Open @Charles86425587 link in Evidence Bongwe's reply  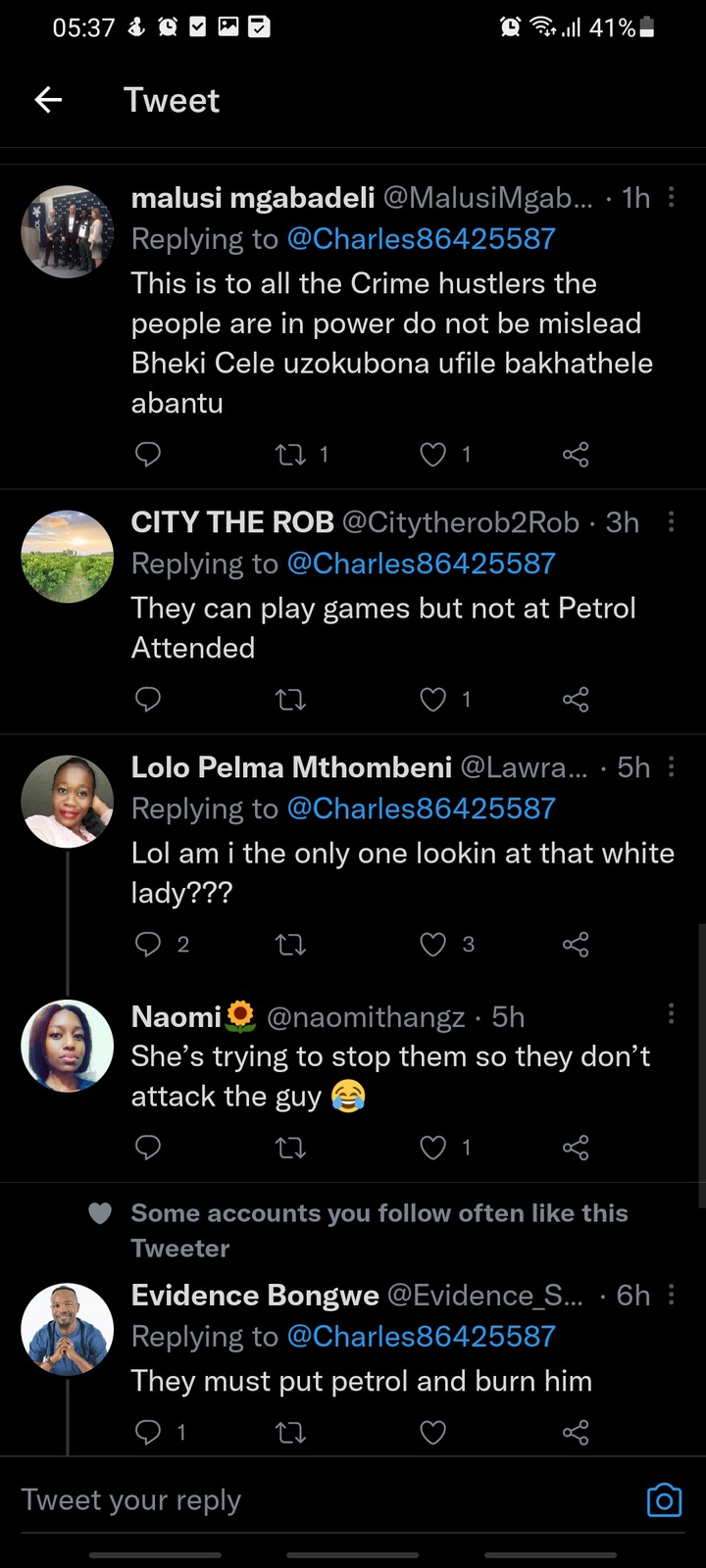pos(421,1337)
